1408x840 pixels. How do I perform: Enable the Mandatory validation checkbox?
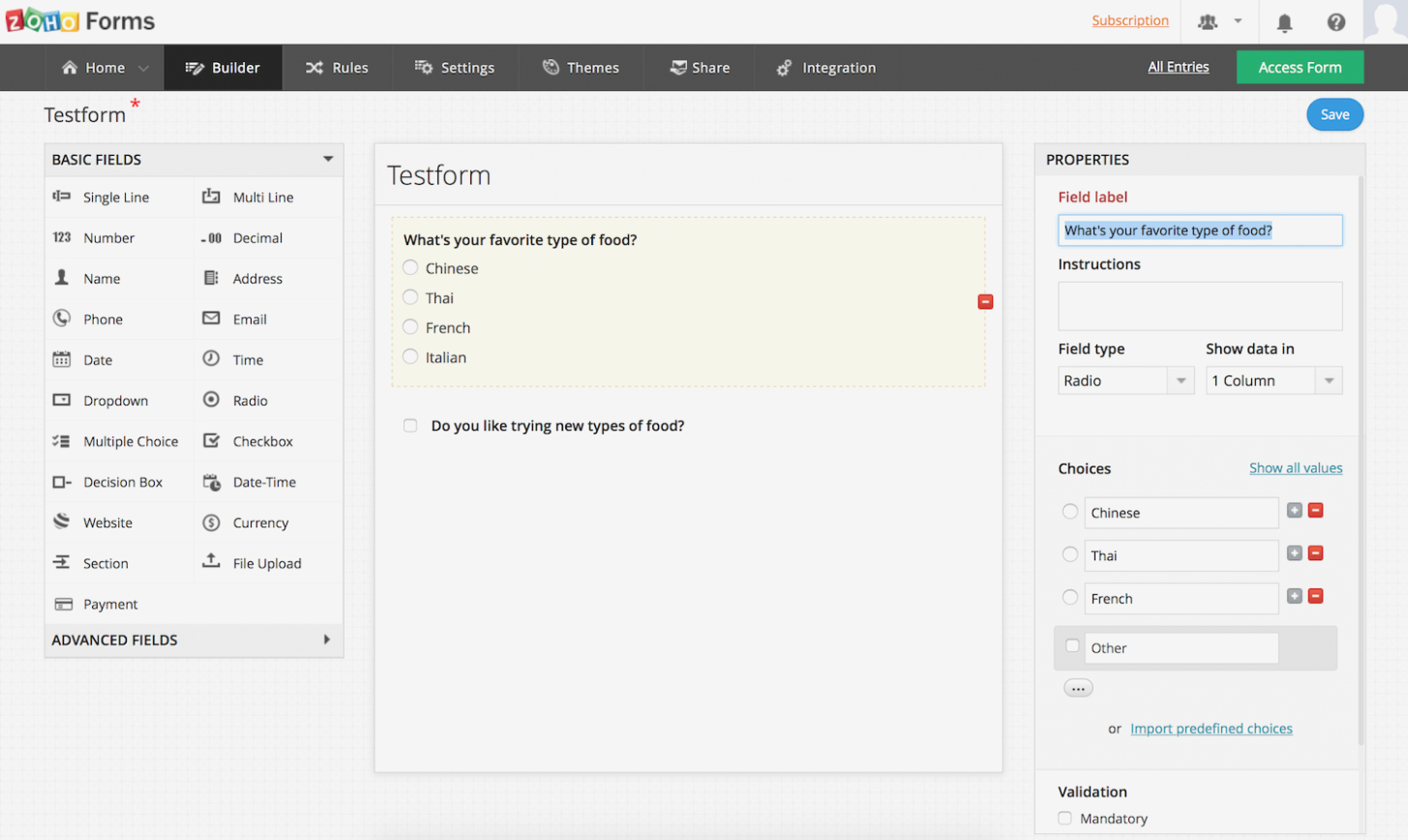1064,818
